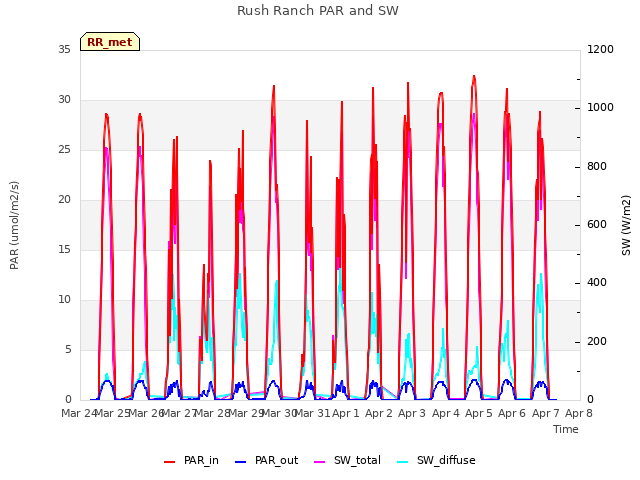Image resolution: width=640 pixels, height=480 pixels.
Task: Click the PAR (umol/m2/s) axis label
Action: [x=14, y=225]
